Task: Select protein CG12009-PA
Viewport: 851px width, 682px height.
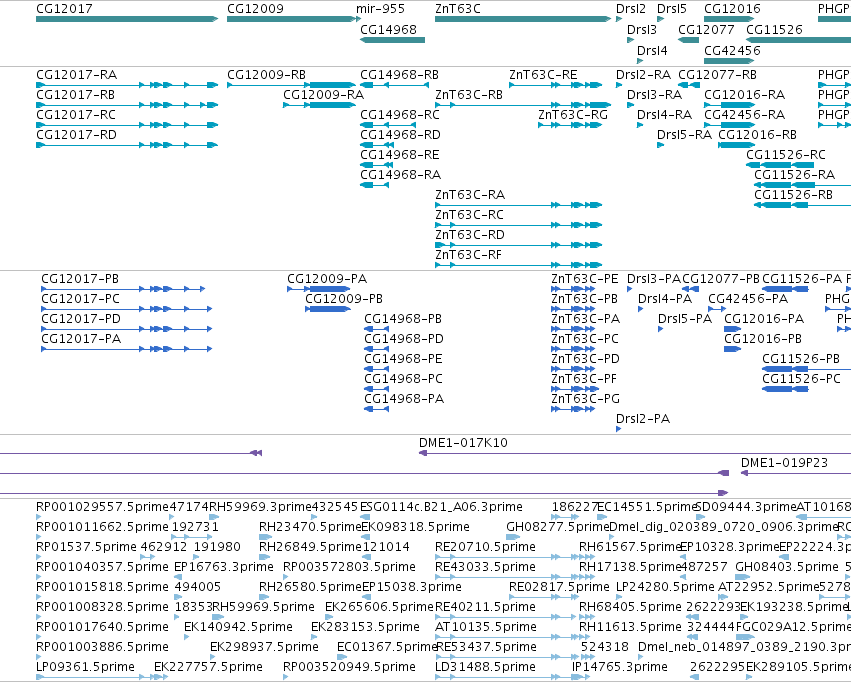Action: [x=327, y=278]
